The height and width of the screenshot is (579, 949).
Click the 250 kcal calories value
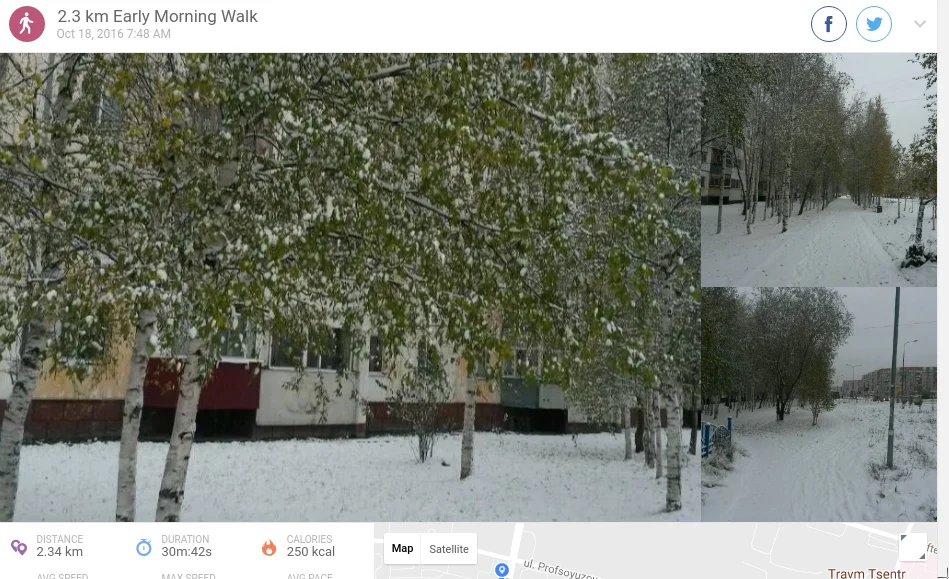click(x=310, y=552)
